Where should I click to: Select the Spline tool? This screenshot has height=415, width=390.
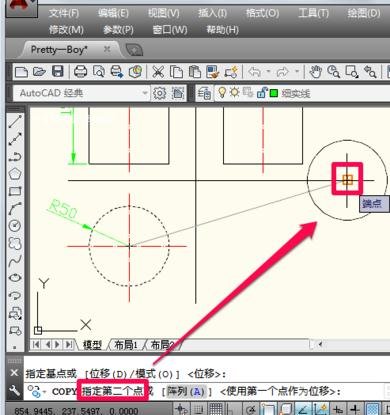click(x=15, y=260)
